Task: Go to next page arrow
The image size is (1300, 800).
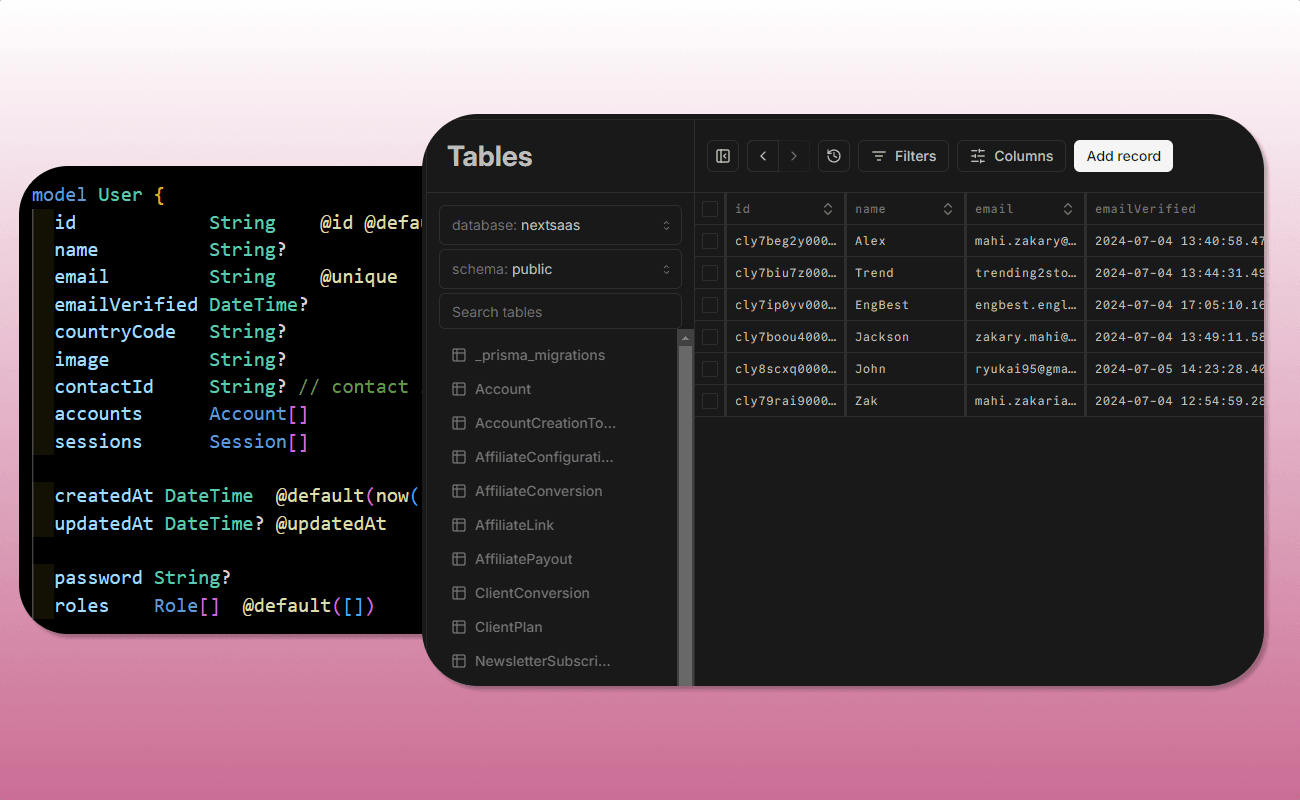Action: click(794, 156)
